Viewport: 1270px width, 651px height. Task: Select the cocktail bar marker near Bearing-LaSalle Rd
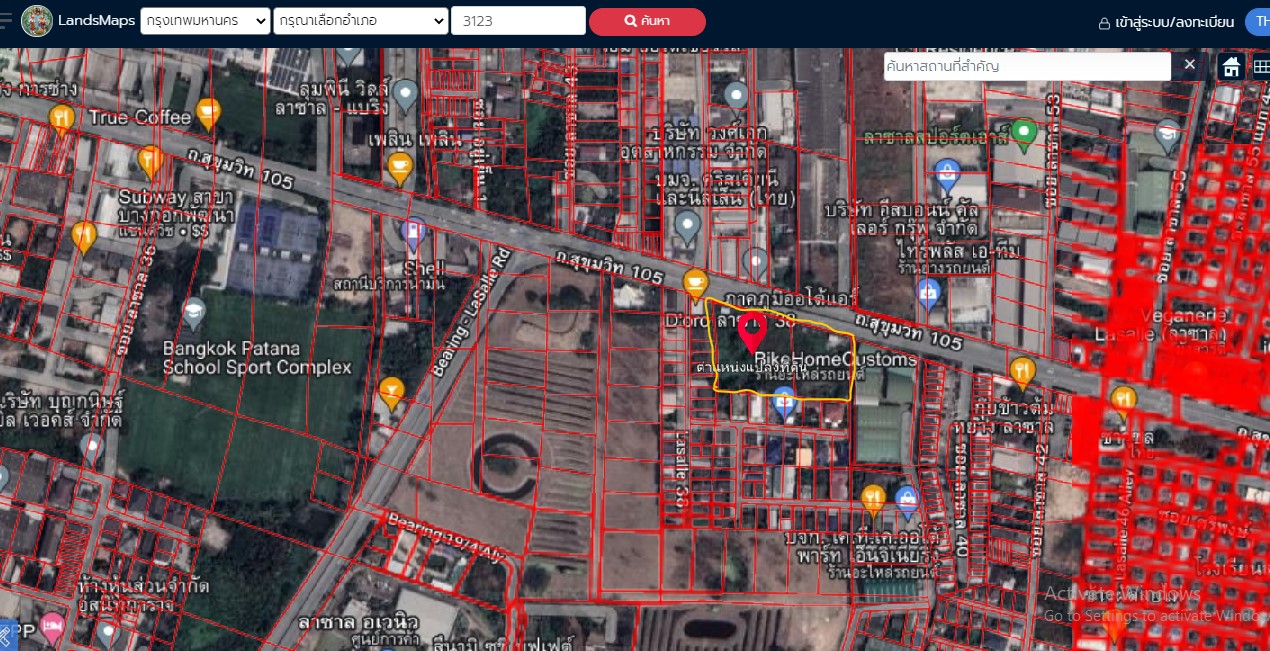click(391, 393)
